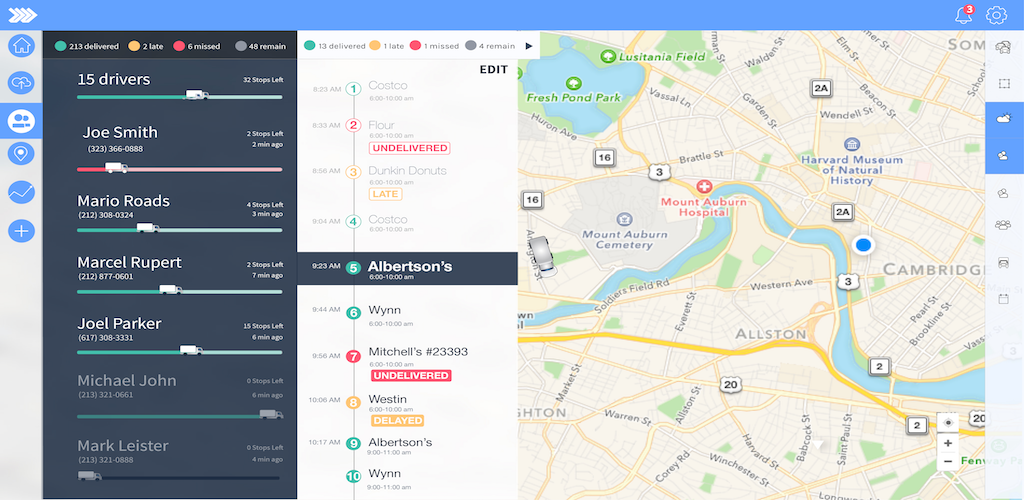Click Harvard Museum map marker
The height and width of the screenshot is (500, 1024).
852,144
